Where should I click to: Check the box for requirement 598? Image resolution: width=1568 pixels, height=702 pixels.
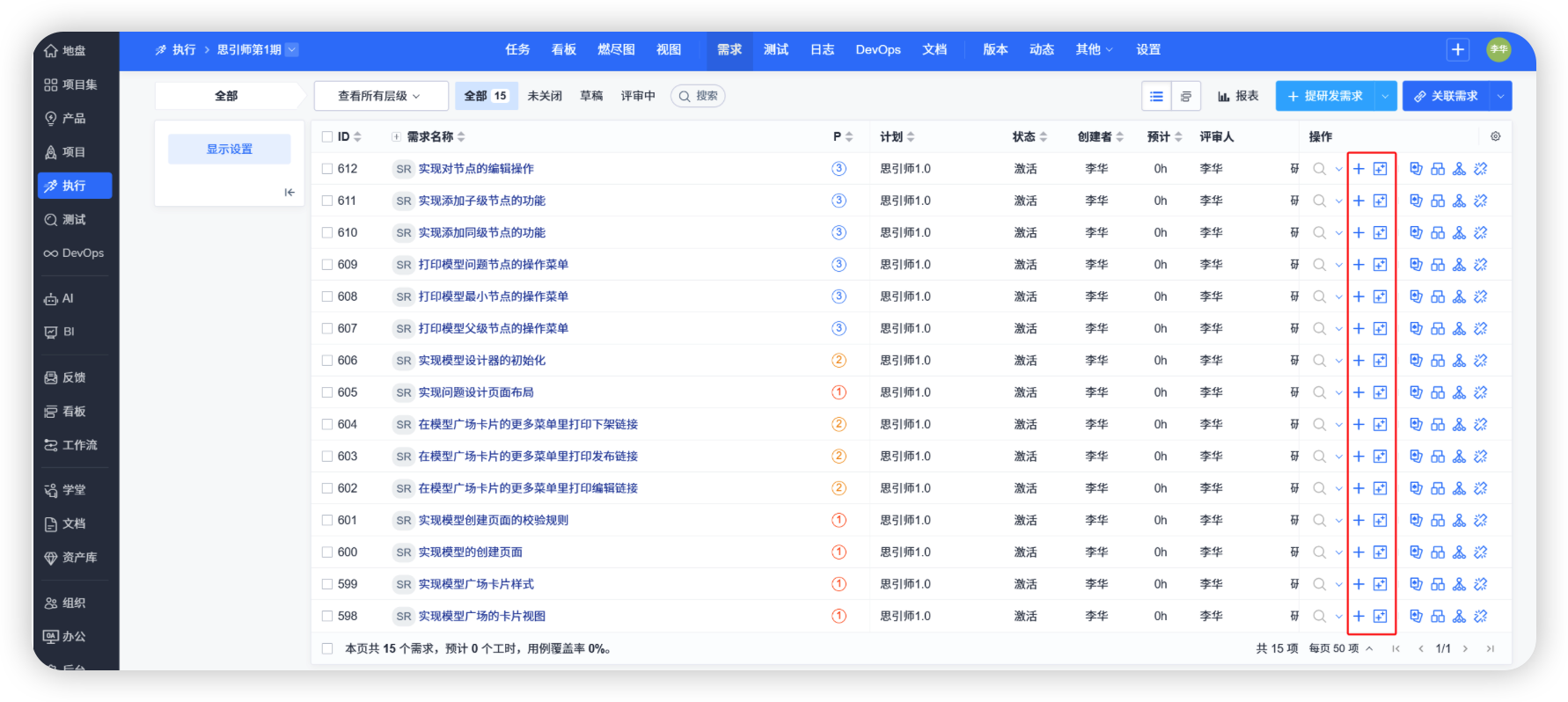[327, 617]
